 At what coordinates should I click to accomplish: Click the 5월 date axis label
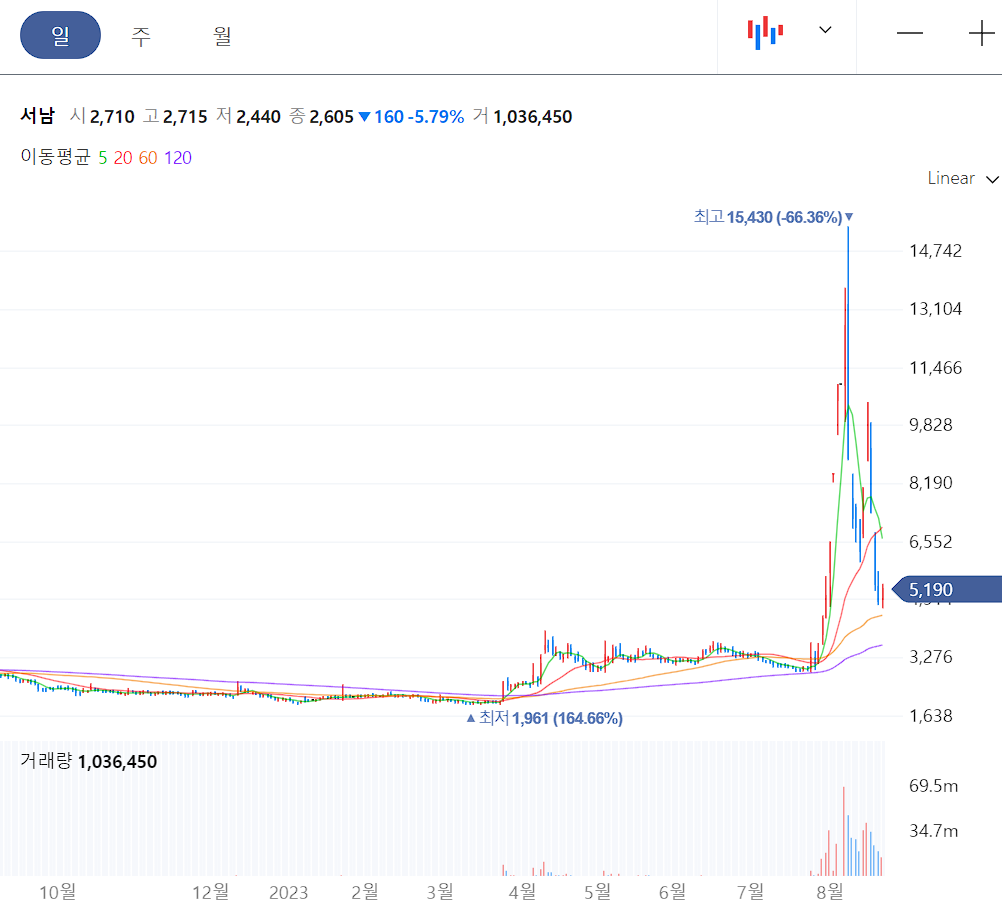pyautogui.click(x=597, y=892)
